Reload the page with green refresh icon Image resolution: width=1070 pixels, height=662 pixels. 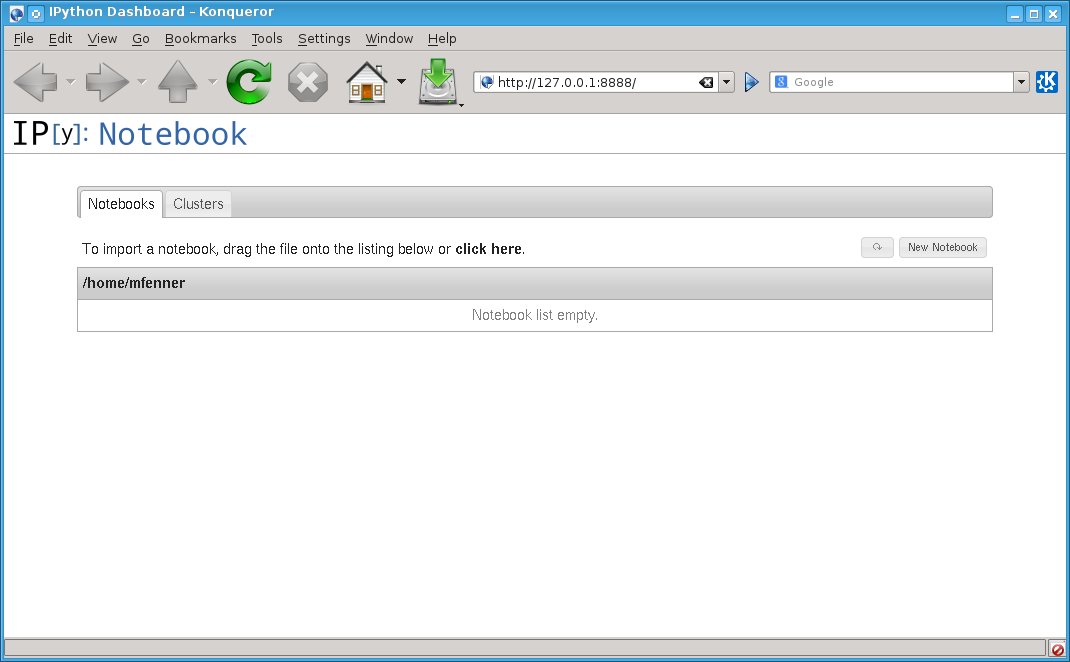coord(248,82)
